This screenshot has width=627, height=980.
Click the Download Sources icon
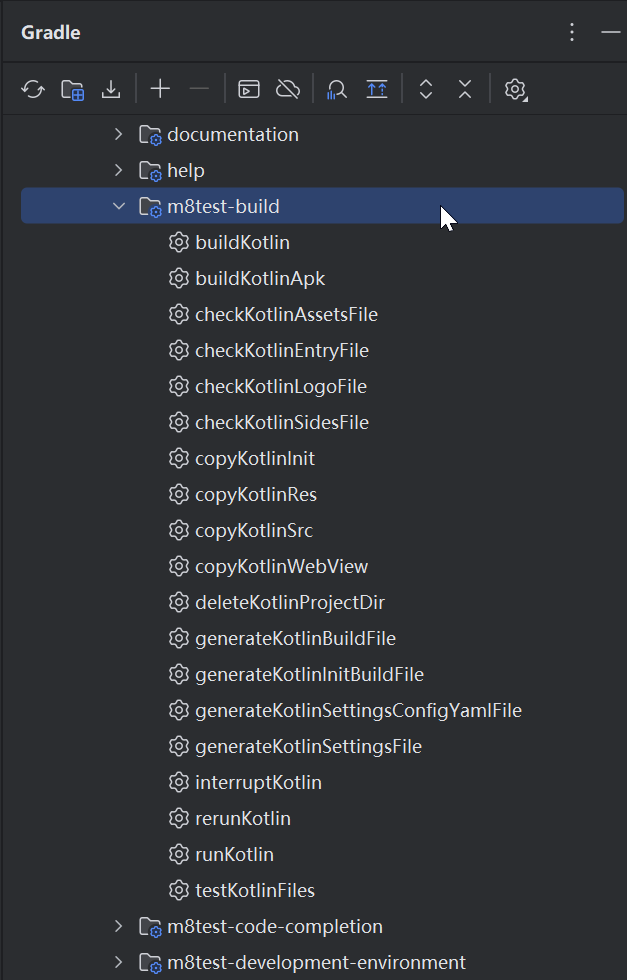click(111, 90)
